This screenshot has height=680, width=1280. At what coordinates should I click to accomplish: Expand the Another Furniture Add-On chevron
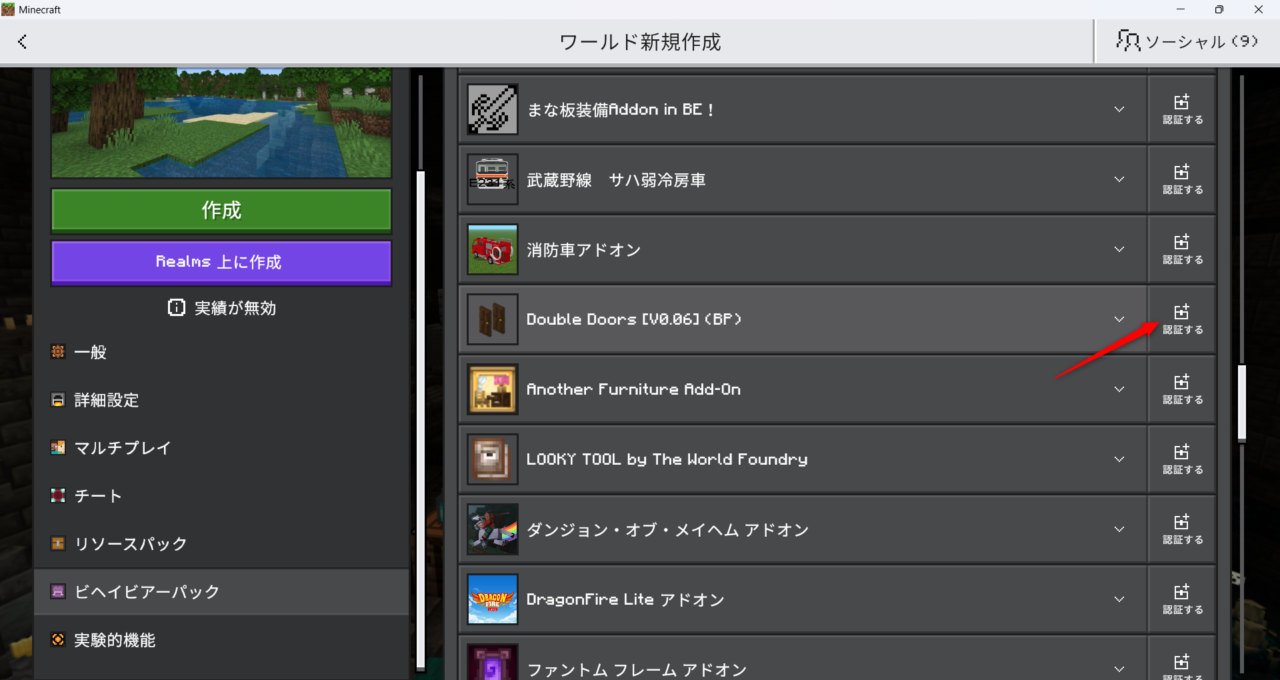1119,390
